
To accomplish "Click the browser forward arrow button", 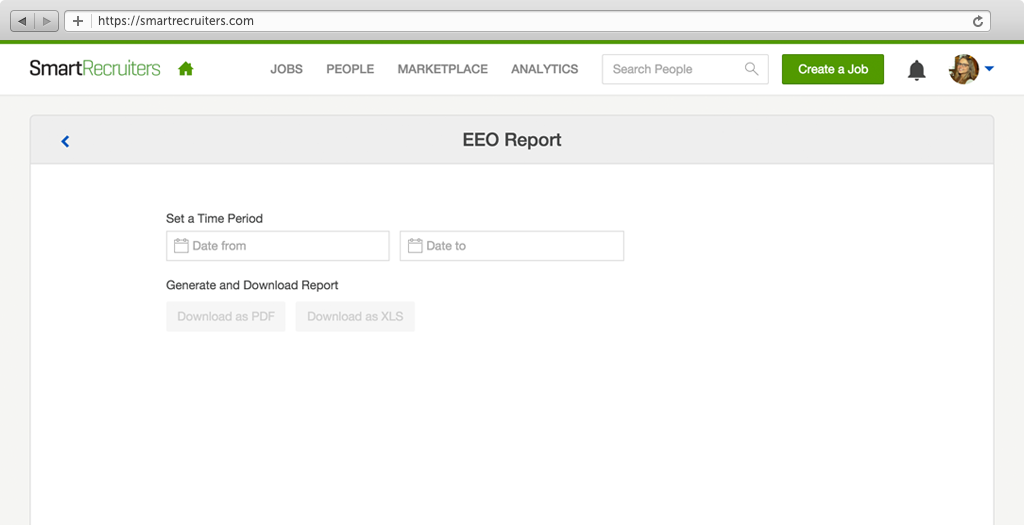I will [x=46, y=21].
